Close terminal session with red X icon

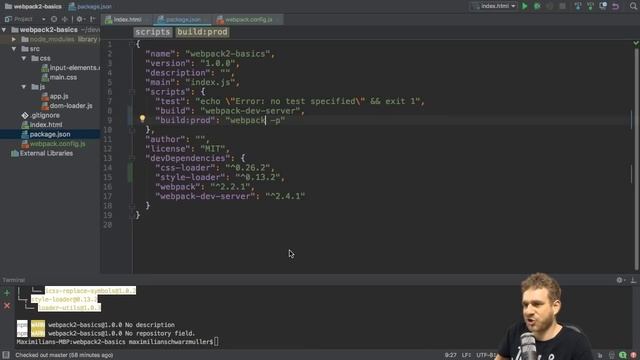7,305
